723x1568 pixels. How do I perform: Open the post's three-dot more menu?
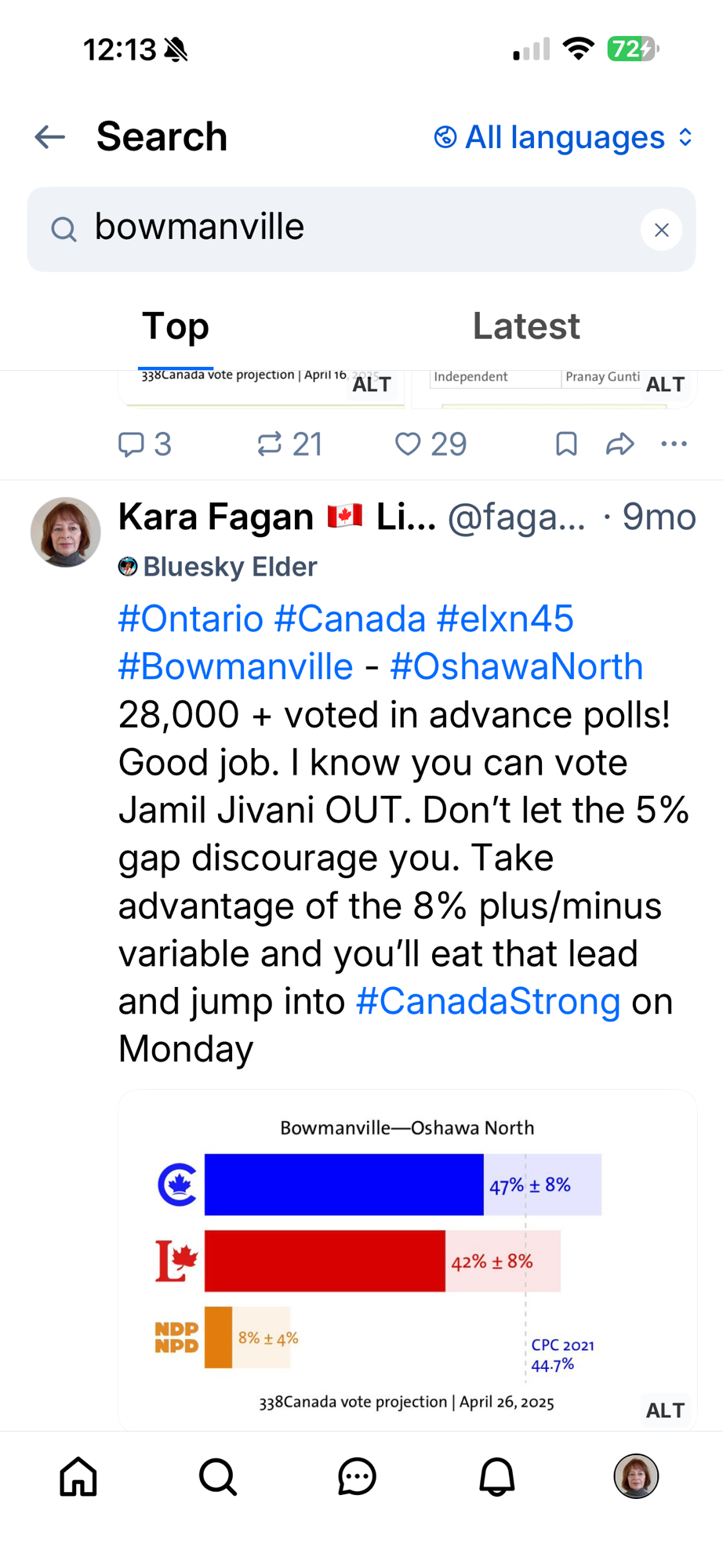click(674, 445)
